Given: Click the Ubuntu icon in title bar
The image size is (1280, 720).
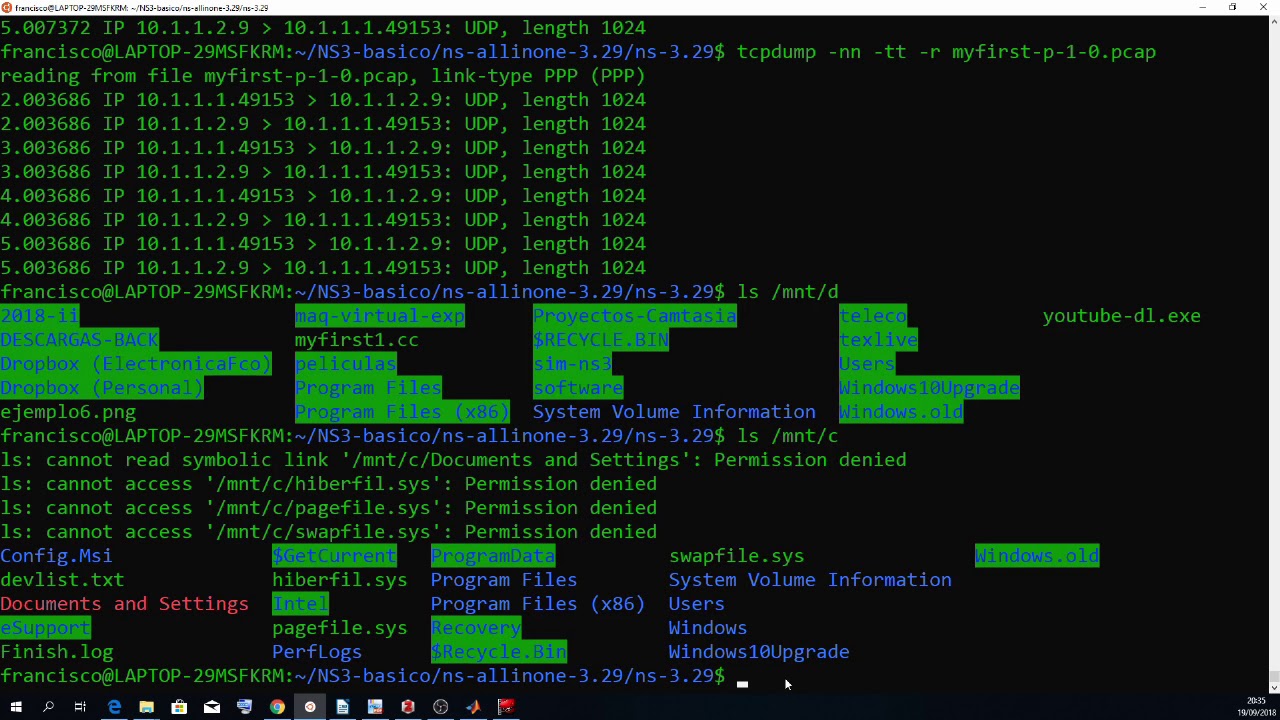Looking at the screenshot, I should (7, 7).
